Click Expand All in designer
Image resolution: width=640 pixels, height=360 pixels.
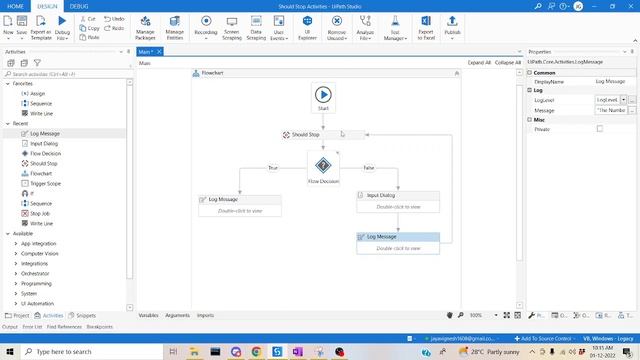[479, 62]
